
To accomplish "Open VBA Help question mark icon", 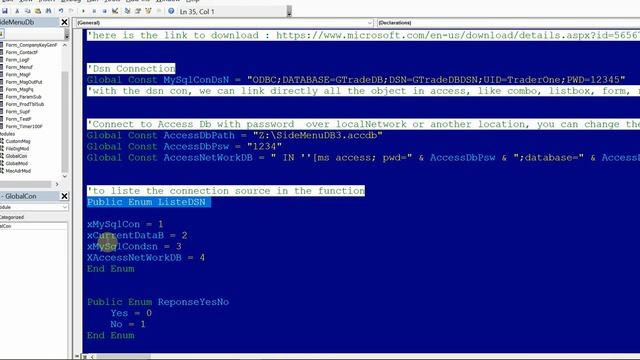I will (x=171, y=11).
